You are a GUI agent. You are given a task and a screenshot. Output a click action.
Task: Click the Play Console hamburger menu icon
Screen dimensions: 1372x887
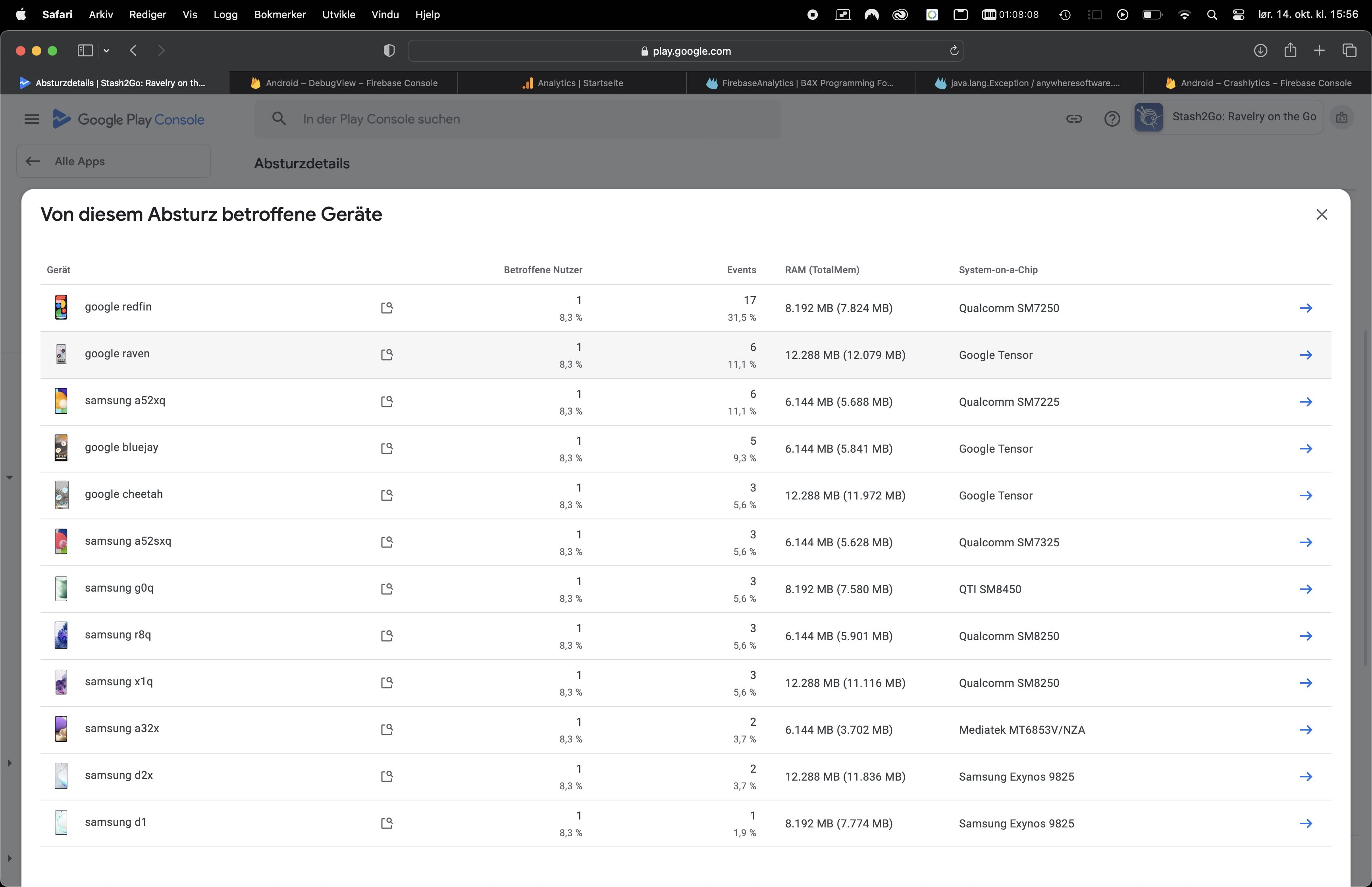(32, 119)
